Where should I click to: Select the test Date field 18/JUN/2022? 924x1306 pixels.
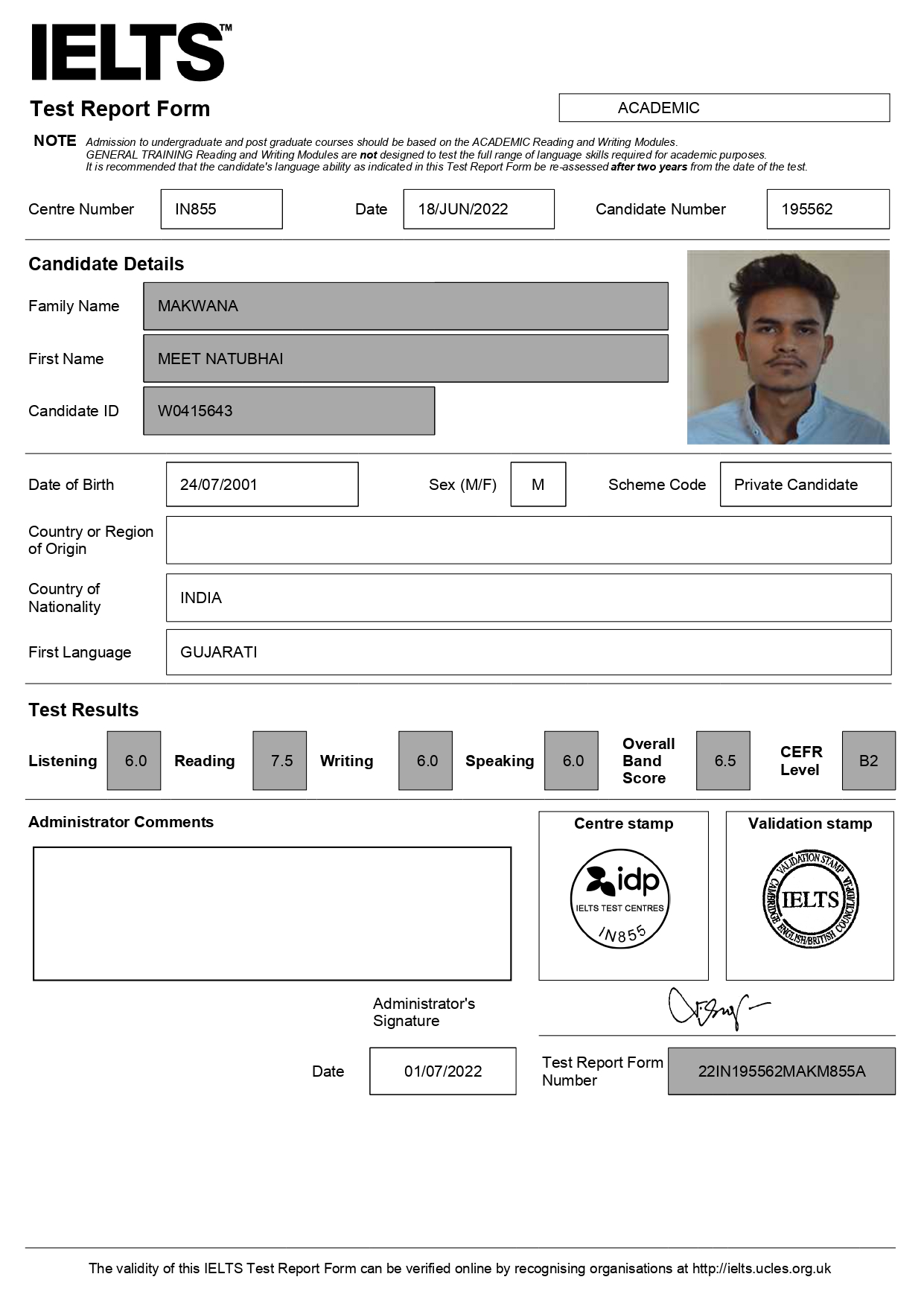478,209
